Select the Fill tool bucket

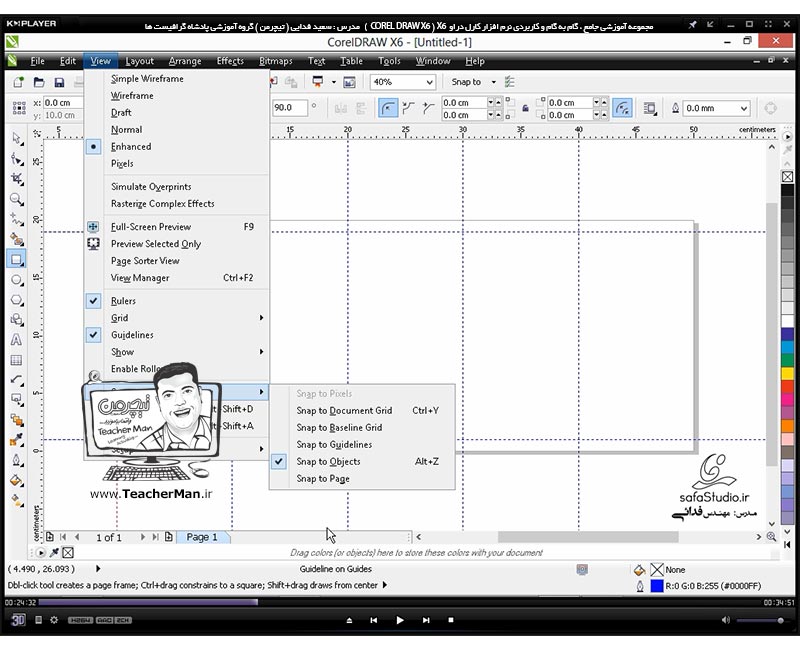pos(17,480)
